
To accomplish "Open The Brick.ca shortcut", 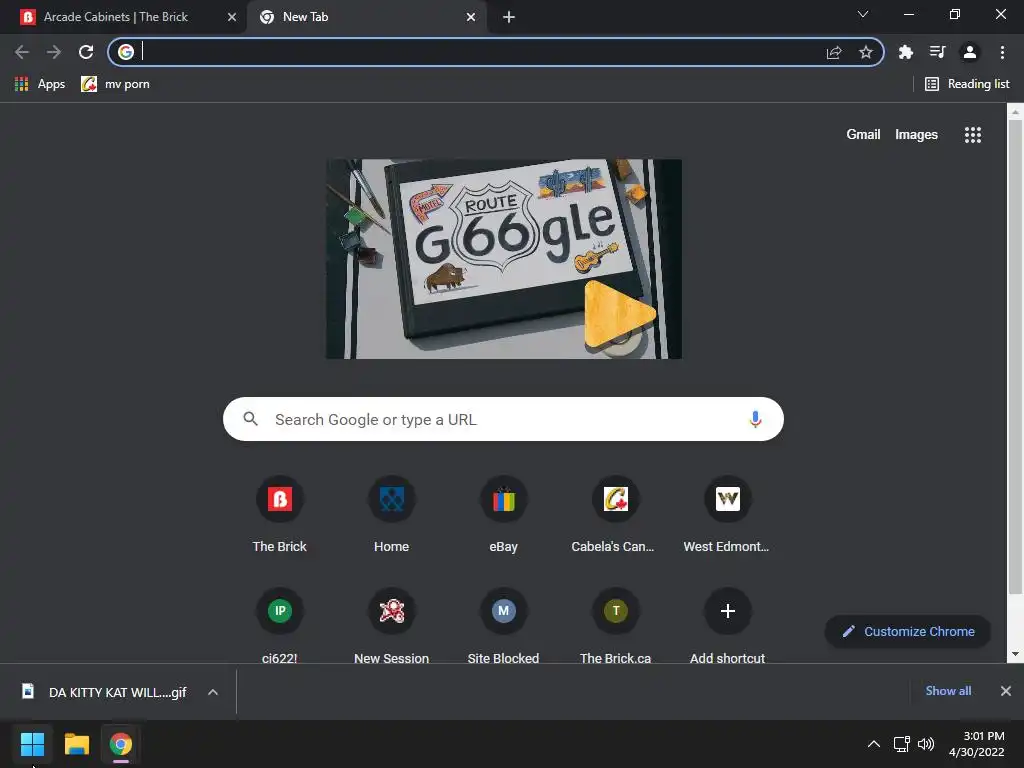I will (615, 625).
